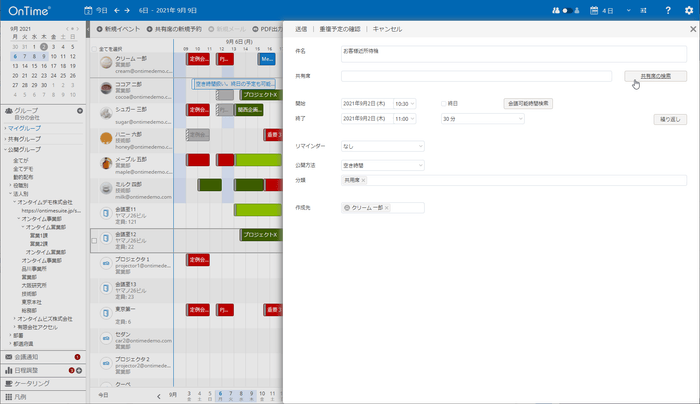Click the 新規イベント plus icon
The image size is (700, 404).
[99, 30]
